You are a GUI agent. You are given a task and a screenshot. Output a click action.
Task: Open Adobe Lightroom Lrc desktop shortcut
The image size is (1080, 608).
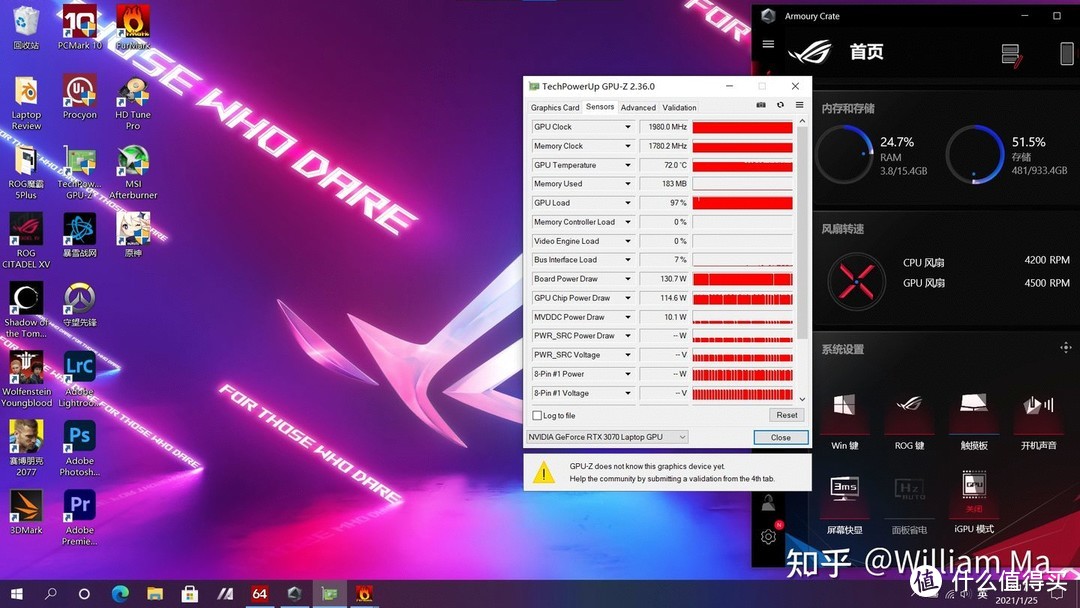(80, 379)
